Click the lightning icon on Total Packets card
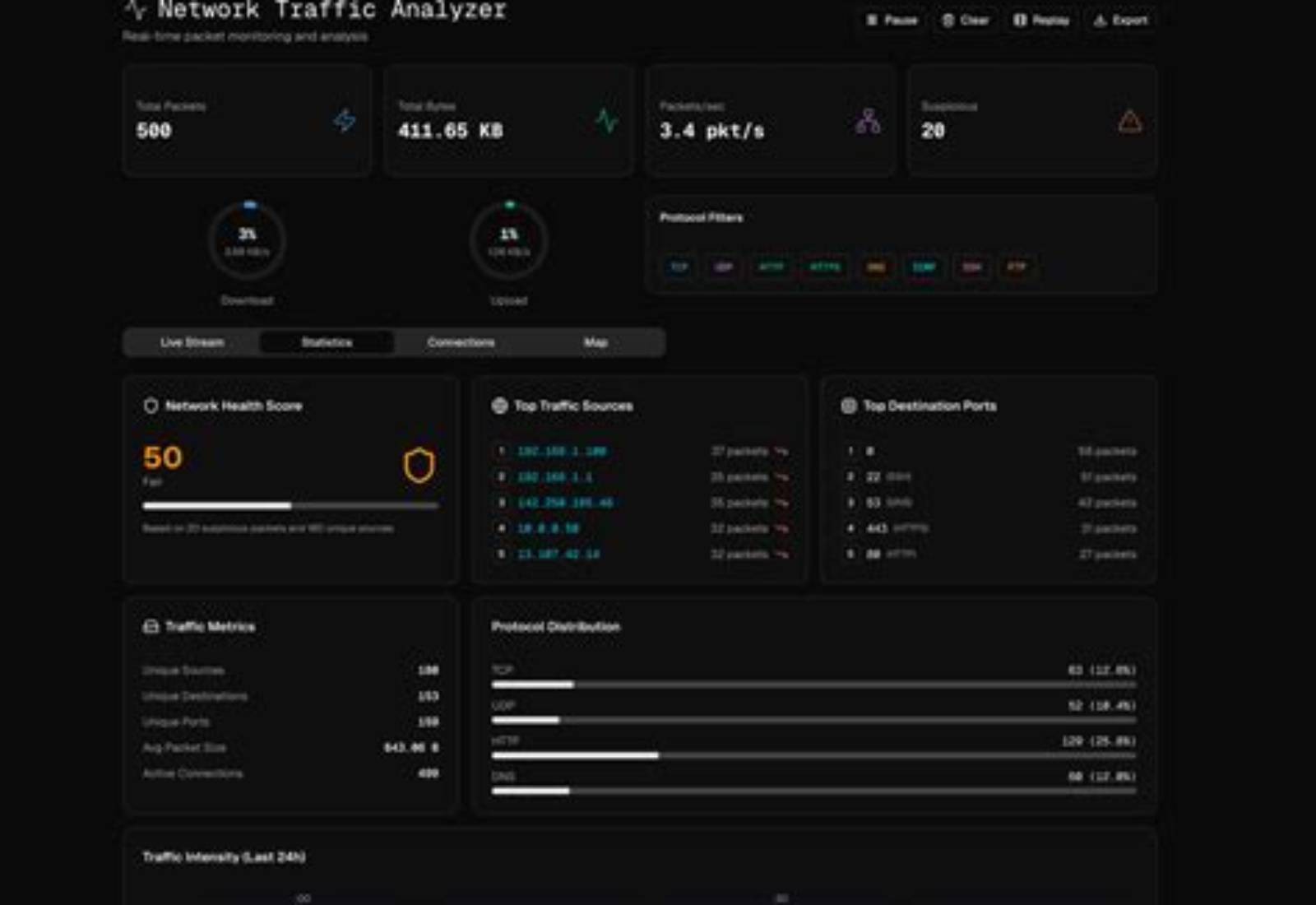This screenshot has width=1316, height=905. tap(345, 121)
